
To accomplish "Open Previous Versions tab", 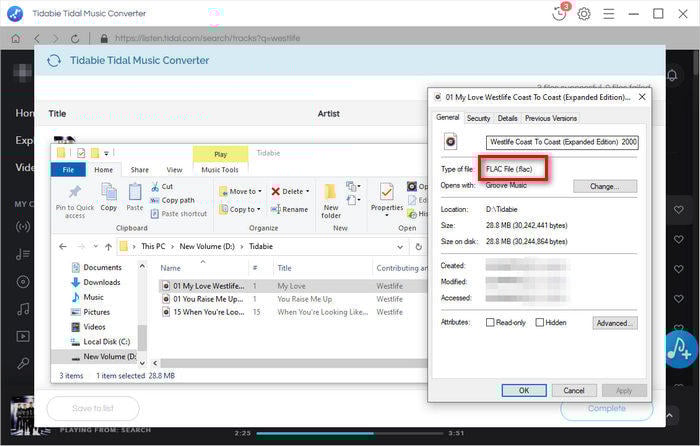I will tap(550, 118).
